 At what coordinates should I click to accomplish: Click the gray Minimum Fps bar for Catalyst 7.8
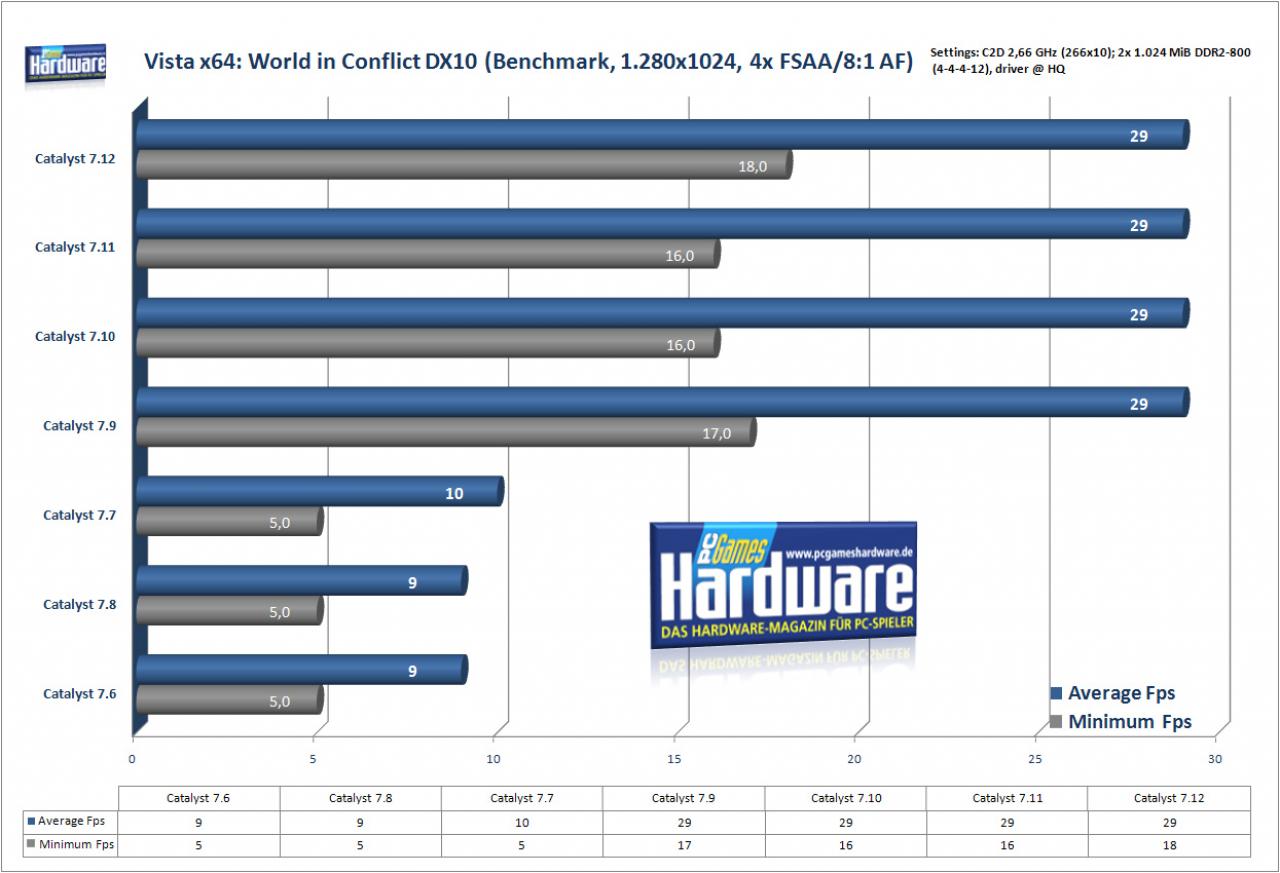[x=229, y=611]
